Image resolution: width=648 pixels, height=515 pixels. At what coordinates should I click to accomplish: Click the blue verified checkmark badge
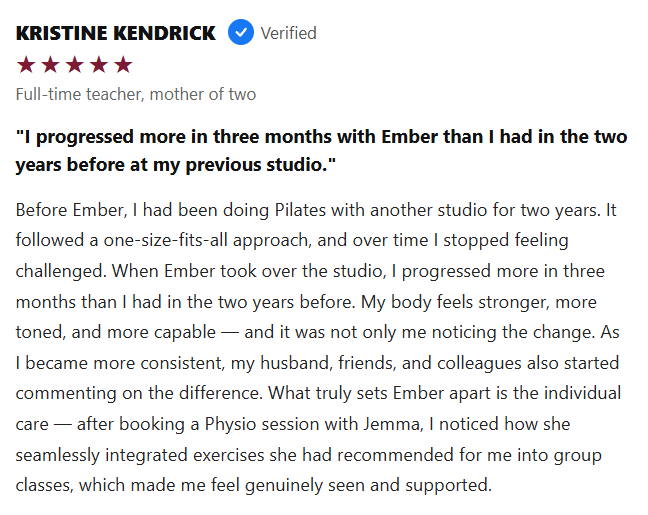tap(241, 32)
